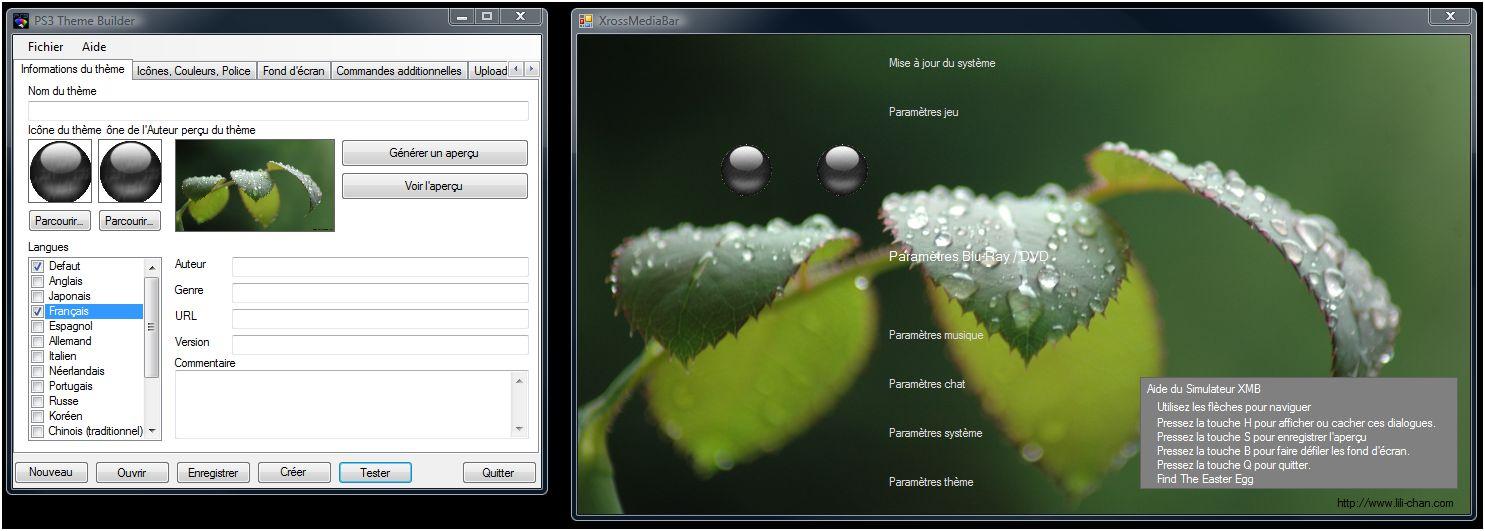Enable the Espagnol language checkbox

coord(38,326)
